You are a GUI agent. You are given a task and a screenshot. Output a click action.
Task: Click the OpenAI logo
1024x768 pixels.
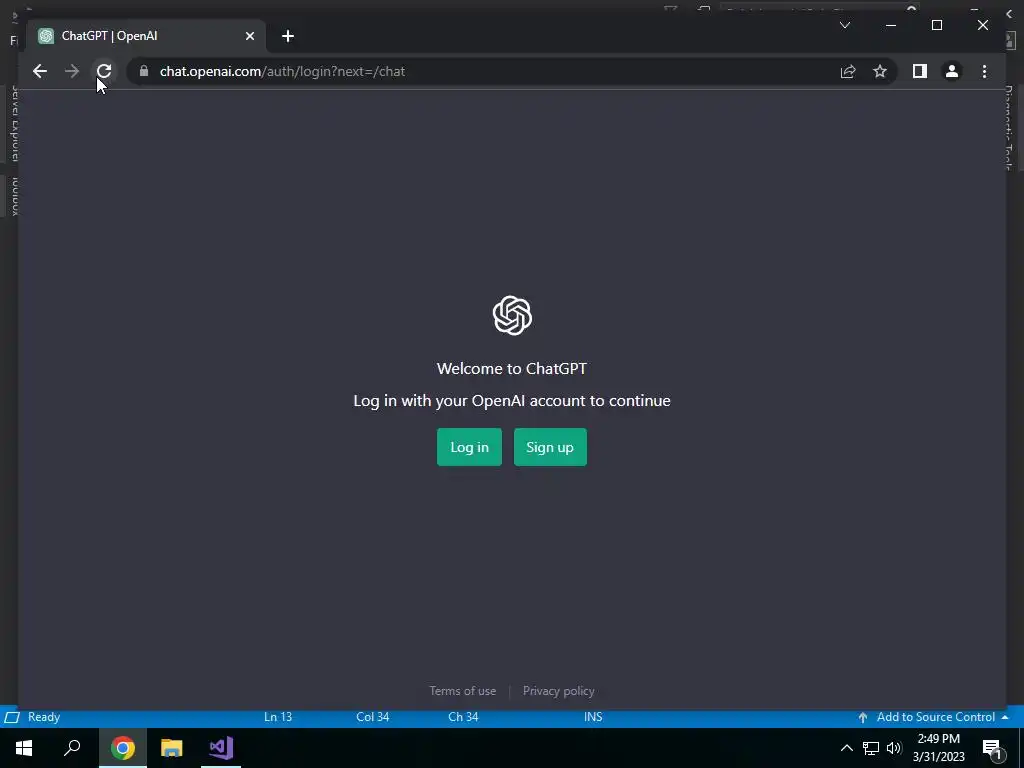pyautogui.click(x=512, y=315)
